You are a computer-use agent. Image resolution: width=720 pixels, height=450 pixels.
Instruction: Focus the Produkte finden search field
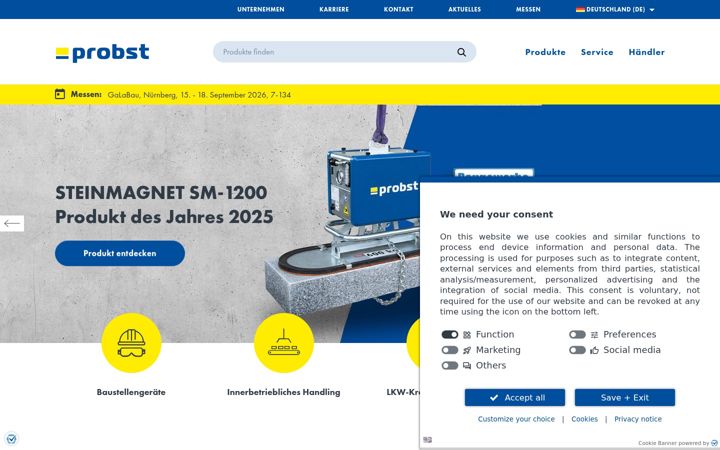pos(344,52)
